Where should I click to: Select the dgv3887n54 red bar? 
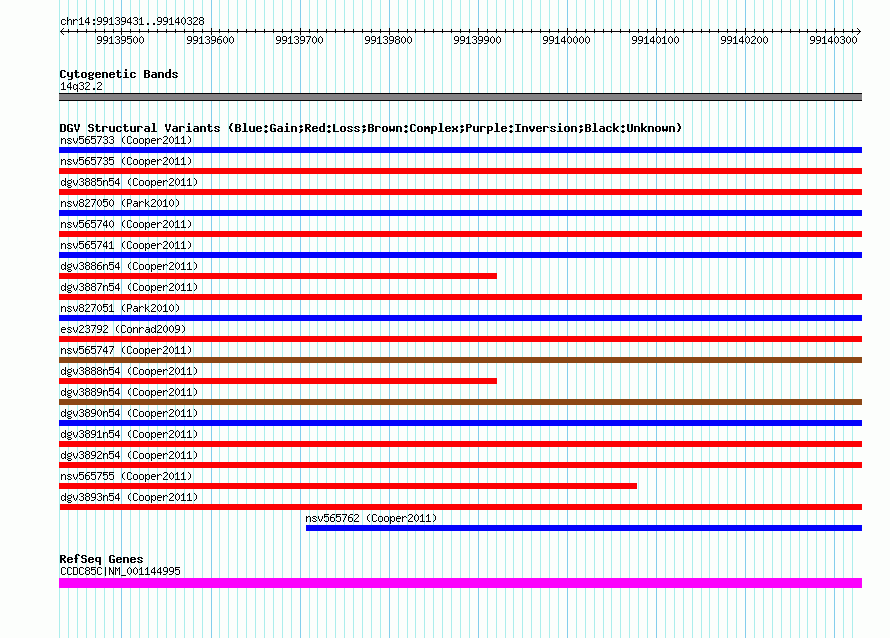(x=460, y=297)
